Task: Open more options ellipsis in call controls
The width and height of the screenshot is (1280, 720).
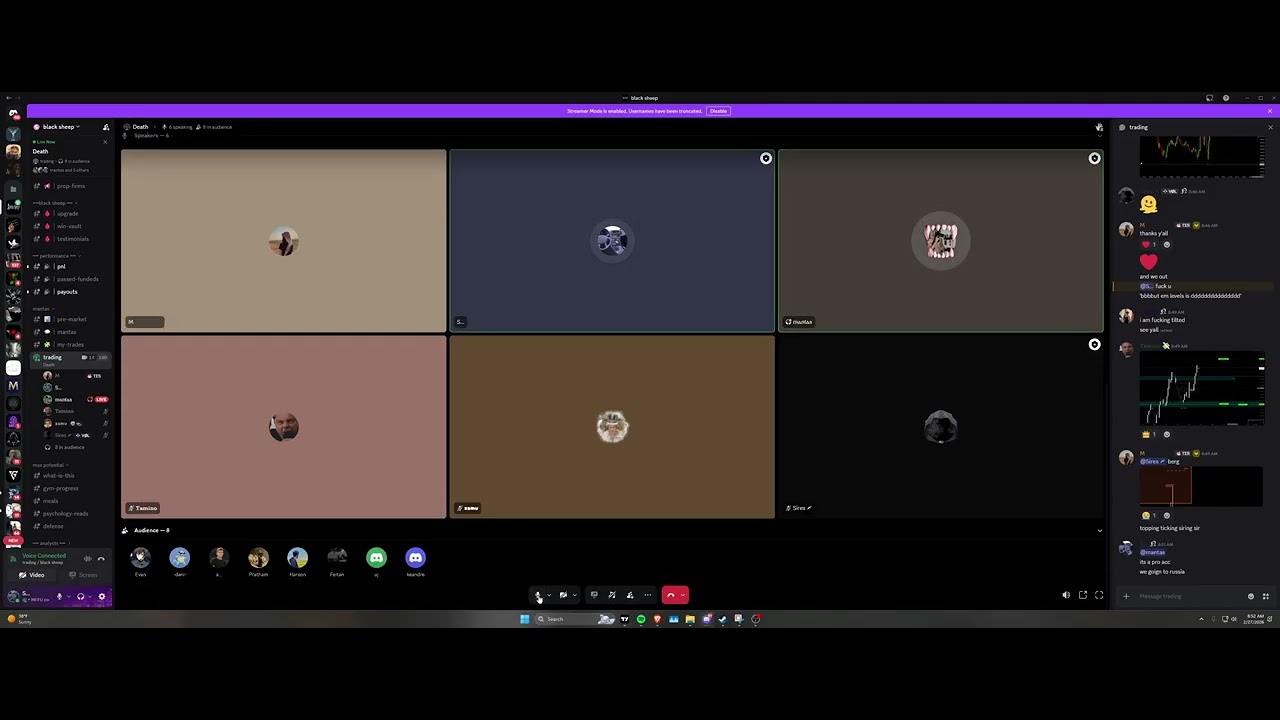Action: coord(648,595)
